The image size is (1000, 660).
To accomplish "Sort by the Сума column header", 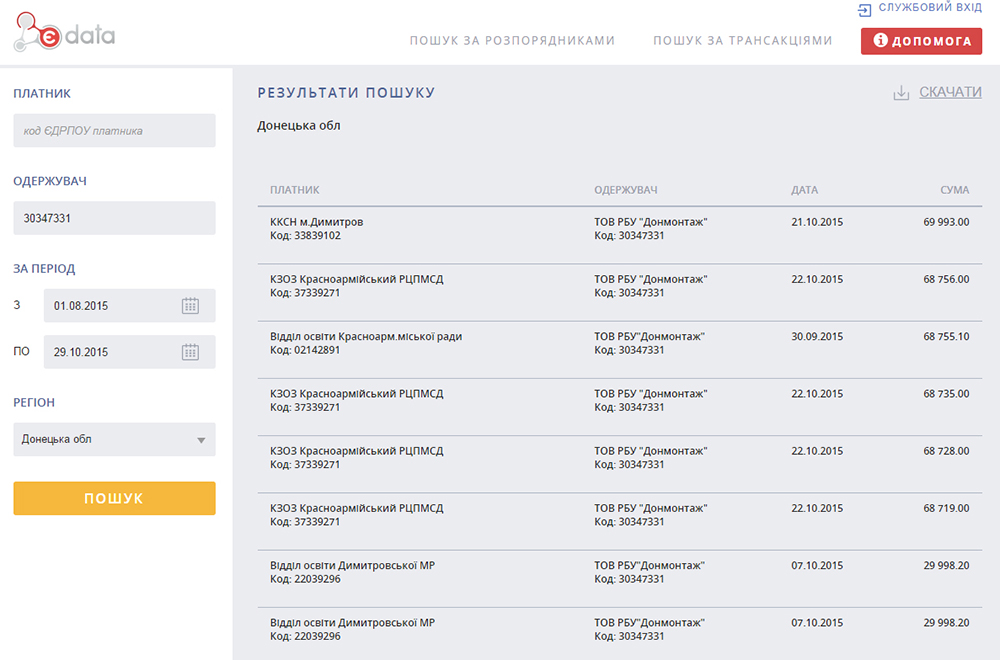I will [954, 190].
